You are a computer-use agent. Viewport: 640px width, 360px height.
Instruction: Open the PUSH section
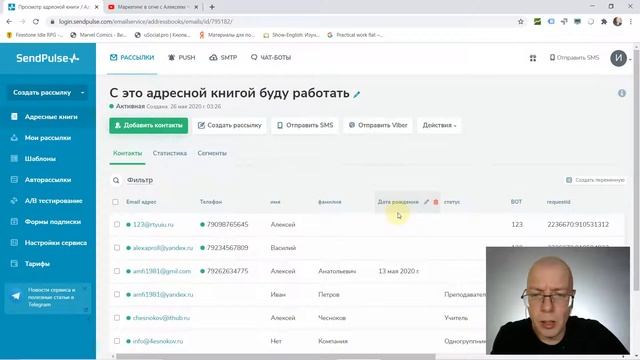(x=182, y=58)
